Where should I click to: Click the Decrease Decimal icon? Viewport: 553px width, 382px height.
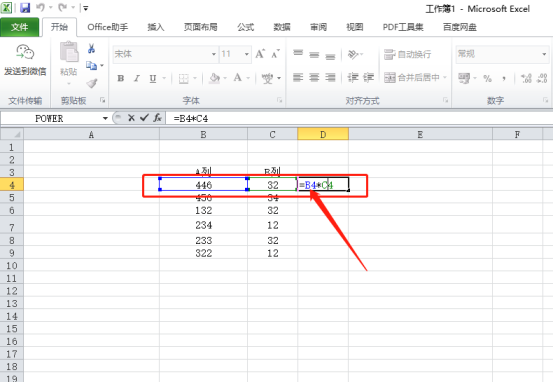(542, 78)
